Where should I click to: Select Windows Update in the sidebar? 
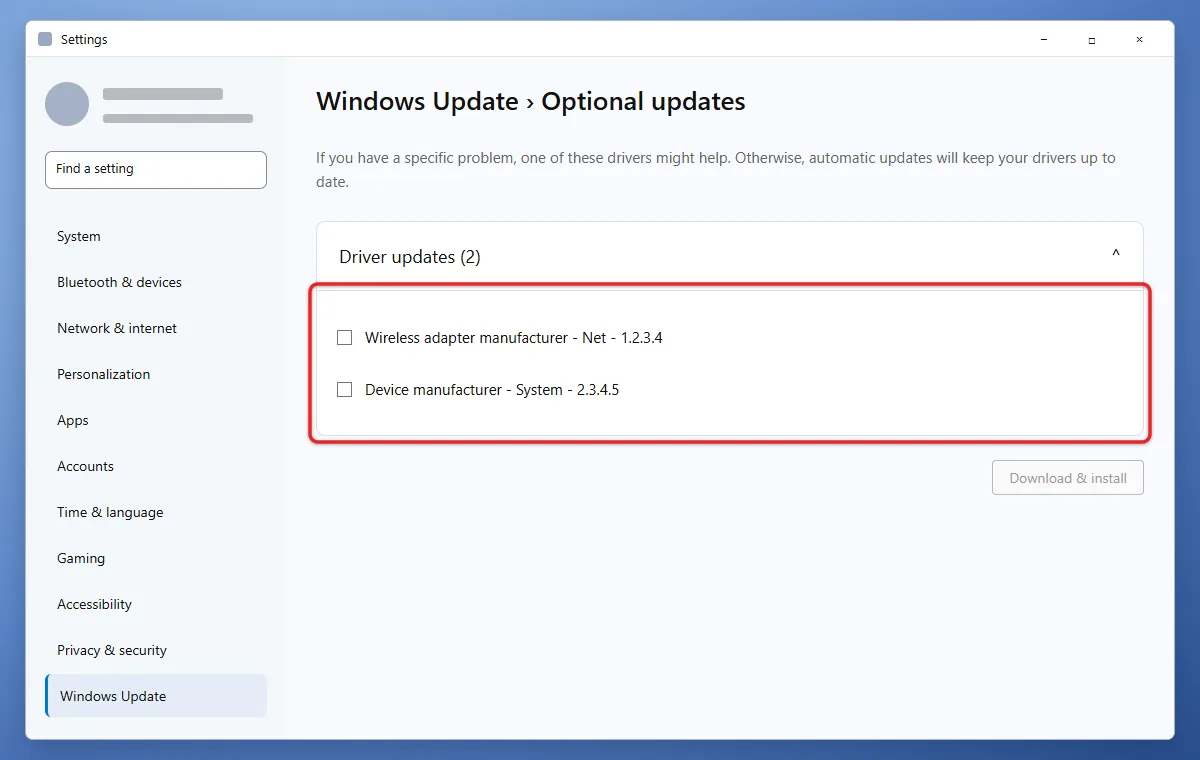[156, 696]
